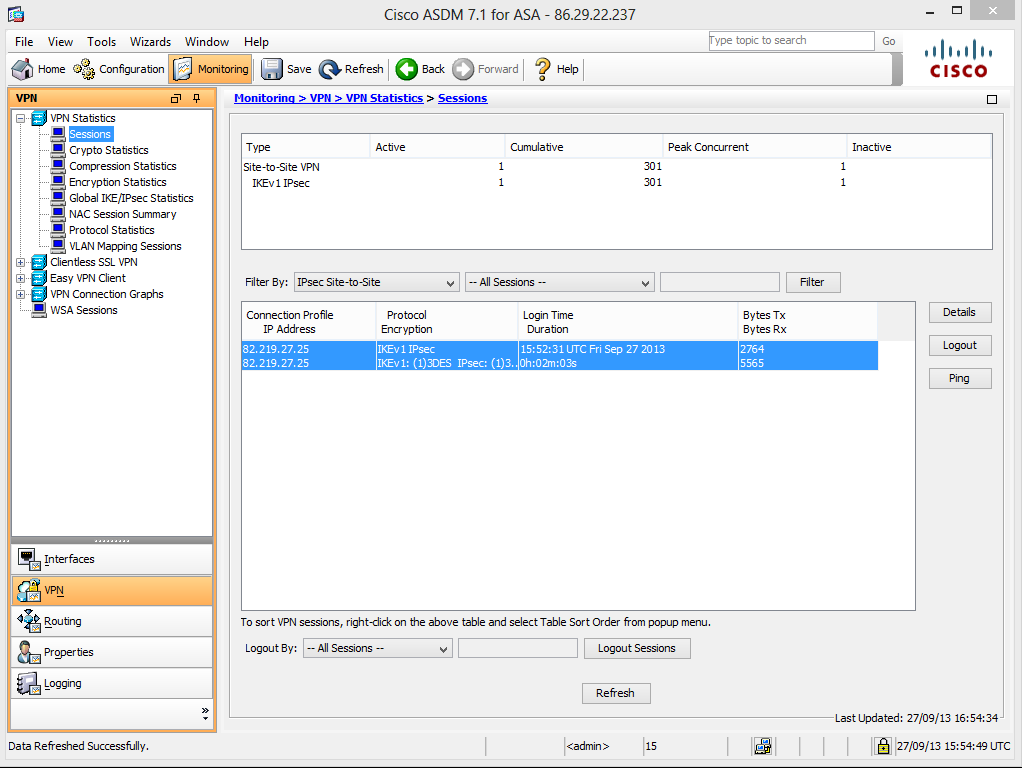1022x768 pixels.
Task: Open the File menu
Action: pyautogui.click(x=24, y=42)
